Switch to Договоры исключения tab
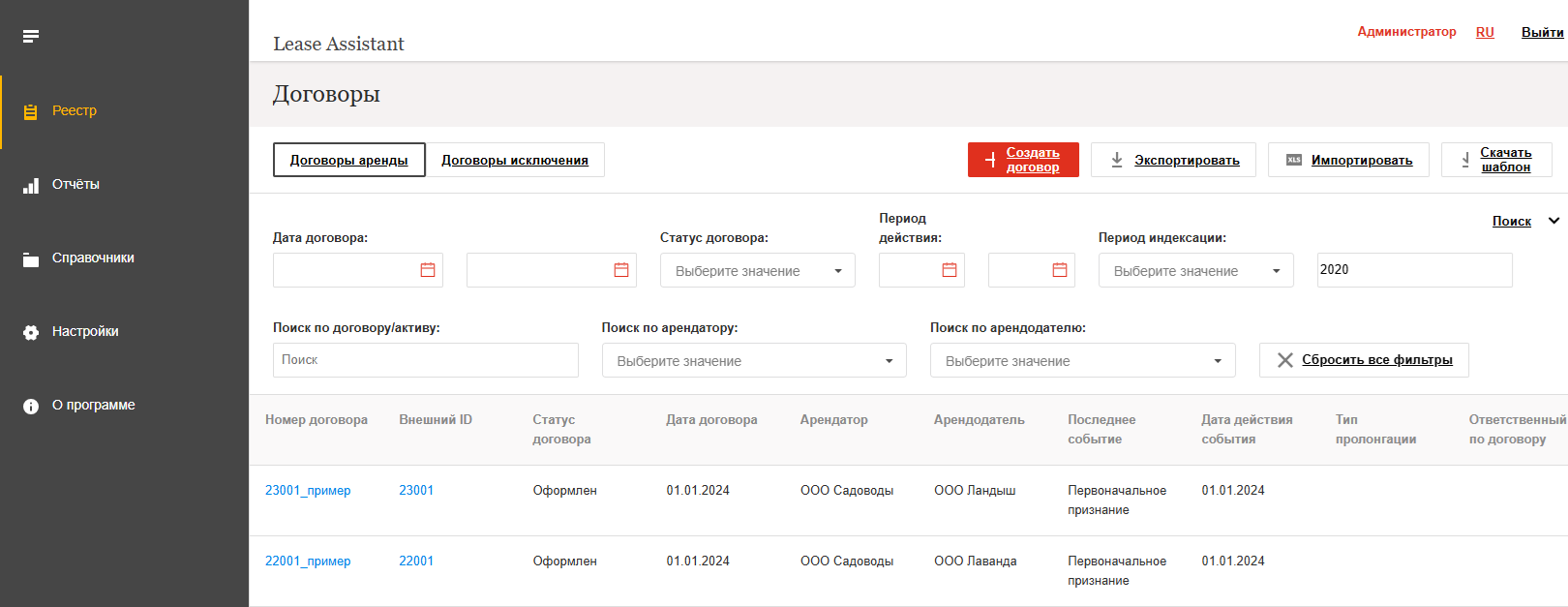 pyautogui.click(x=515, y=161)
